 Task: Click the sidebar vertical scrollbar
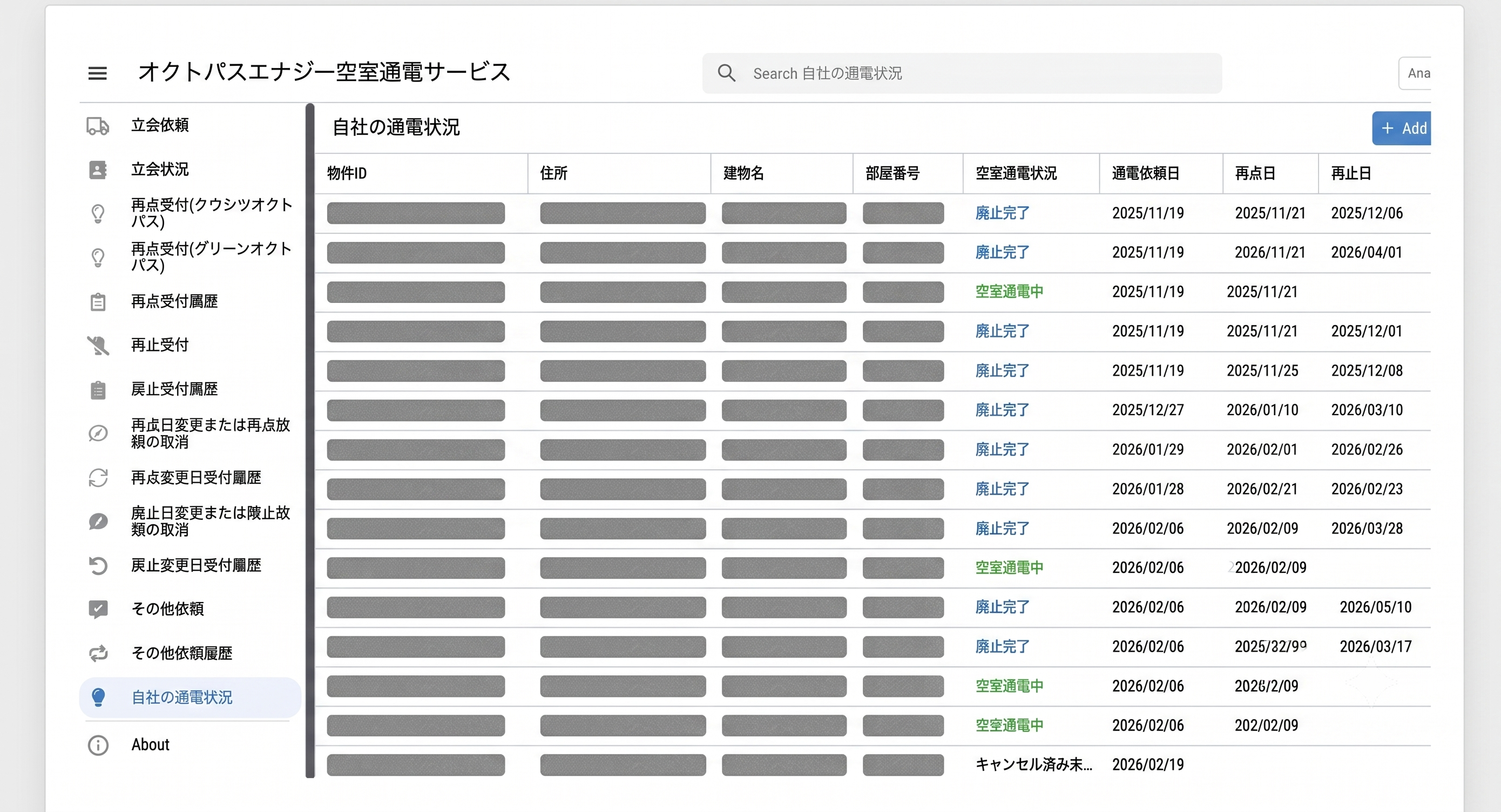tap(310, 441)
